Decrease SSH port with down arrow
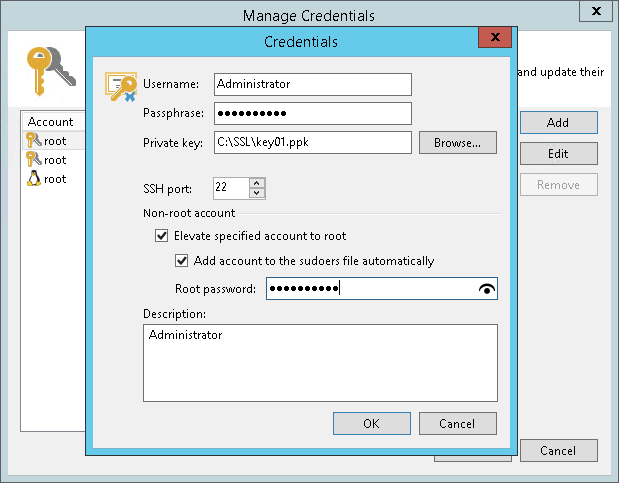Screen dimensions: 619x483 (257, 192)
